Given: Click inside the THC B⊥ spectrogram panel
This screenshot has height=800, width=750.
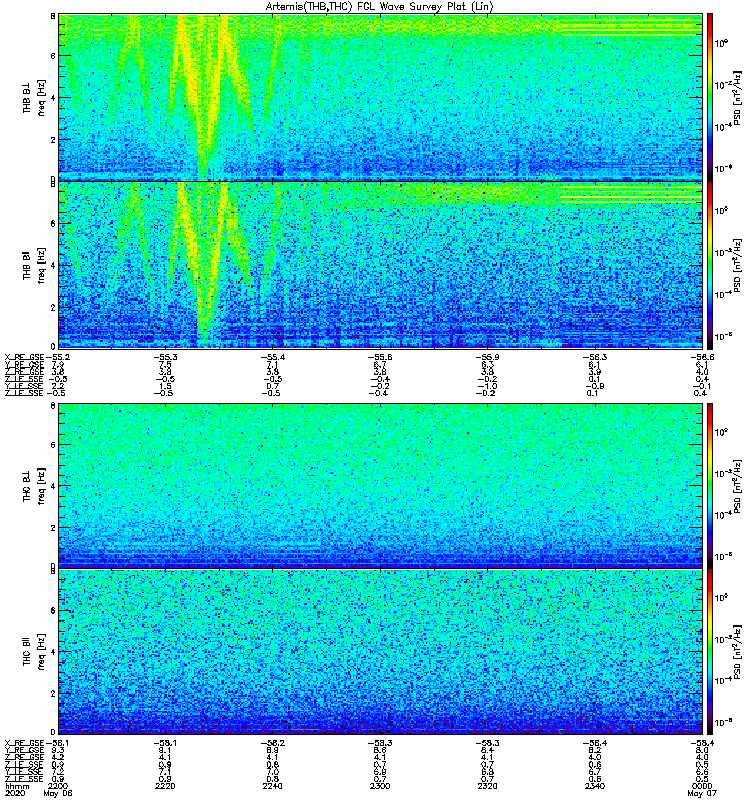Looking at the screenshot, I should pyautogui.click(x=381, y=485).
